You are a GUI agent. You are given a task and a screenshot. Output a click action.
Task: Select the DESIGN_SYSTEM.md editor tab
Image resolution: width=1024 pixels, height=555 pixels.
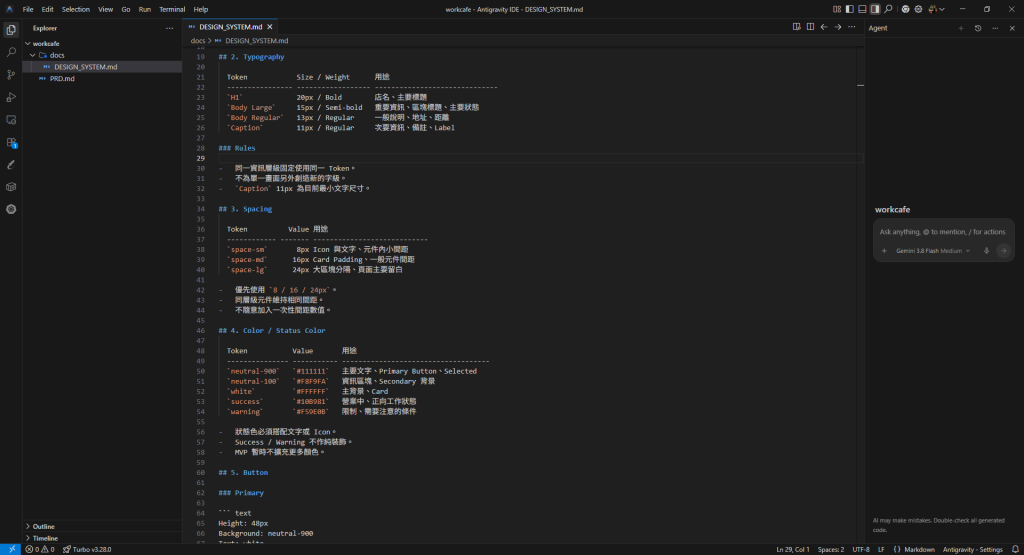(x=231, y=27)
